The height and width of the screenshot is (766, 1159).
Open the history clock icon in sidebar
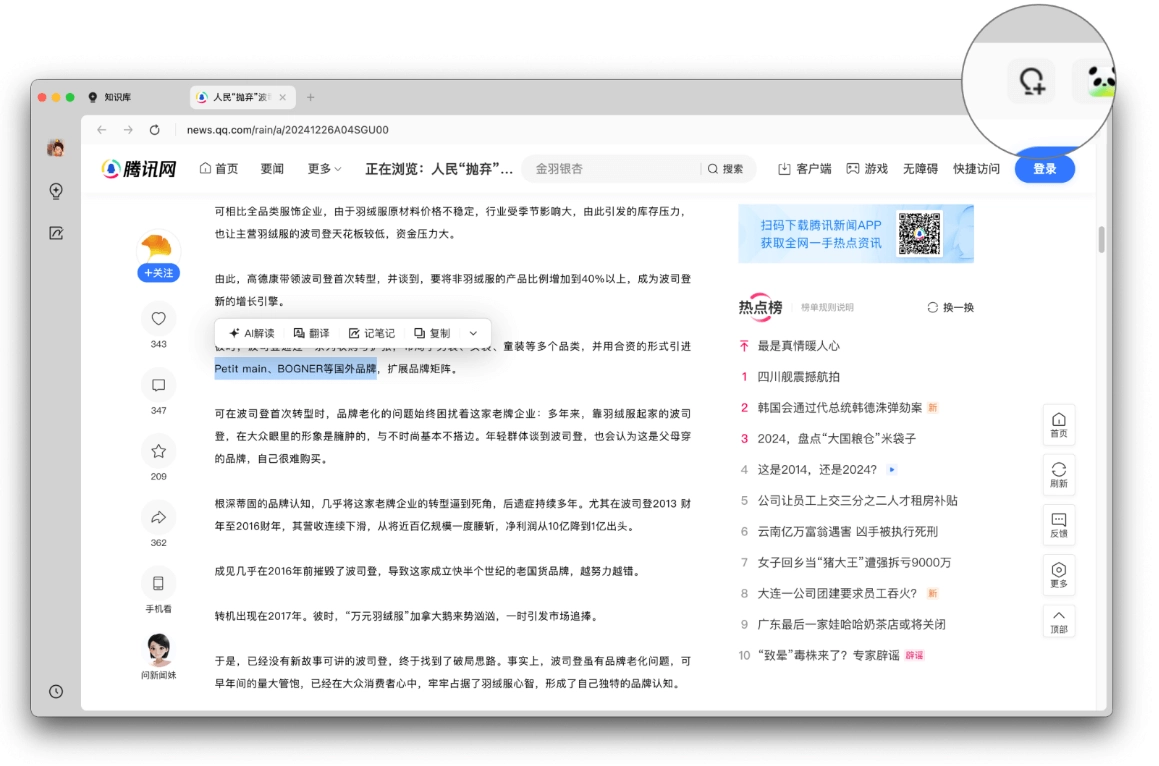tap(56, 691)
